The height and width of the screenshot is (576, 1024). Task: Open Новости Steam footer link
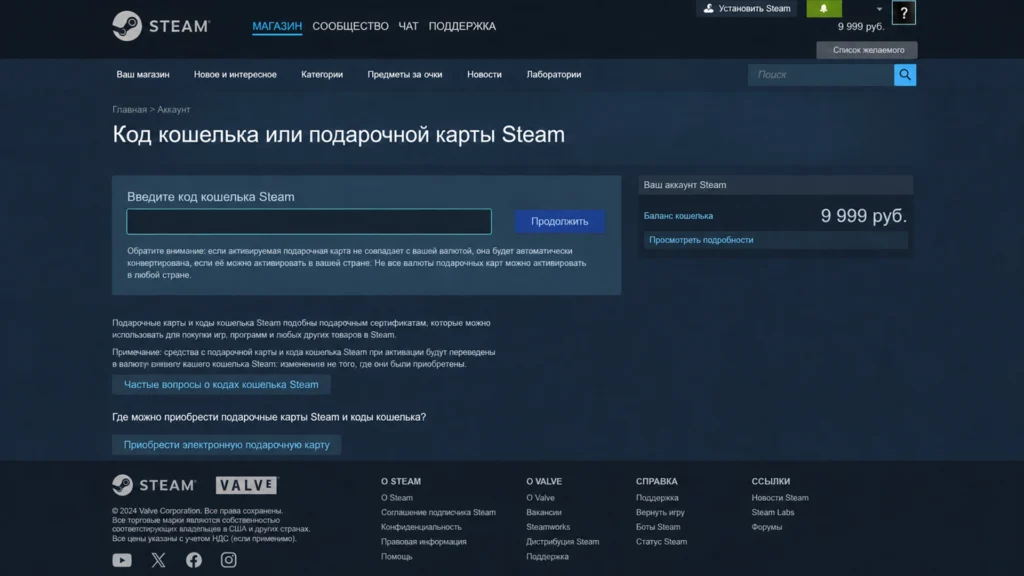[780, 498]
